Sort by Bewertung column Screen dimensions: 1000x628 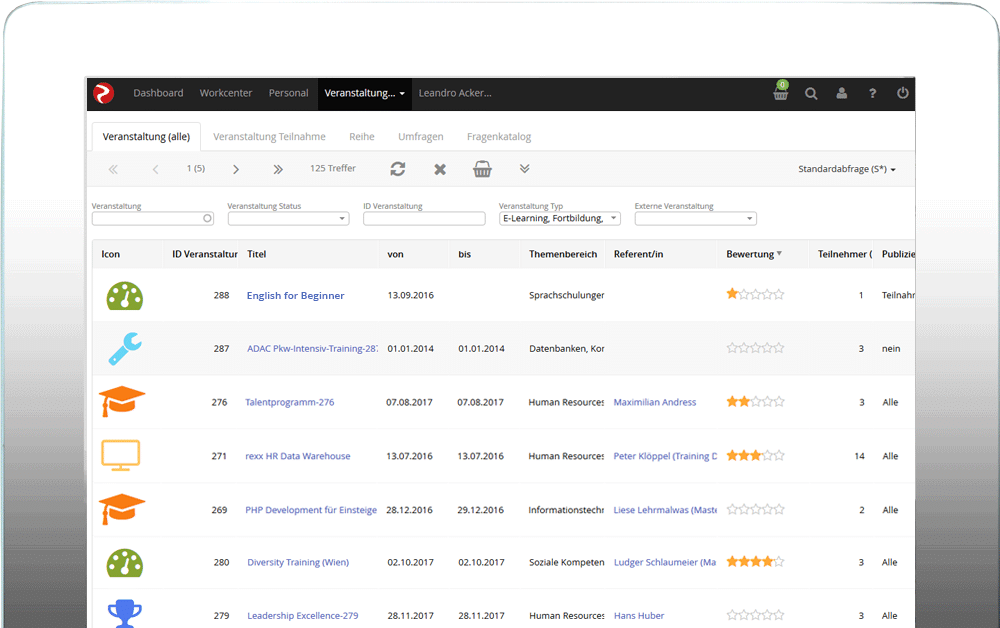click(754, 254)
